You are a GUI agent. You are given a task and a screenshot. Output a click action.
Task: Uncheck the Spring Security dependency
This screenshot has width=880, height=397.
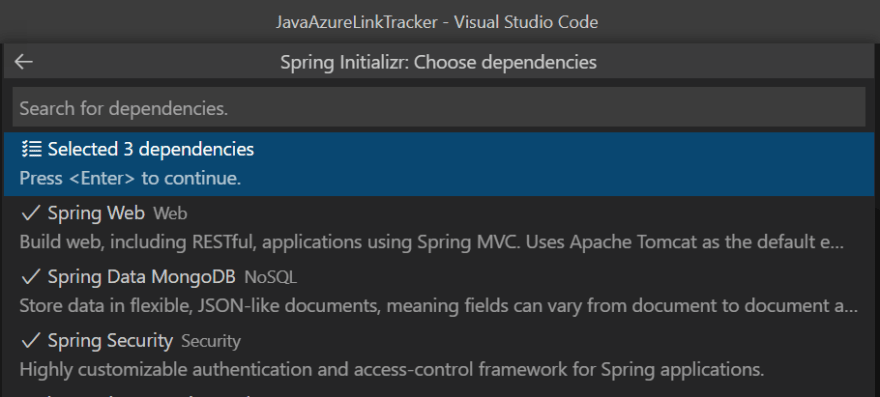tap(30, 340)
